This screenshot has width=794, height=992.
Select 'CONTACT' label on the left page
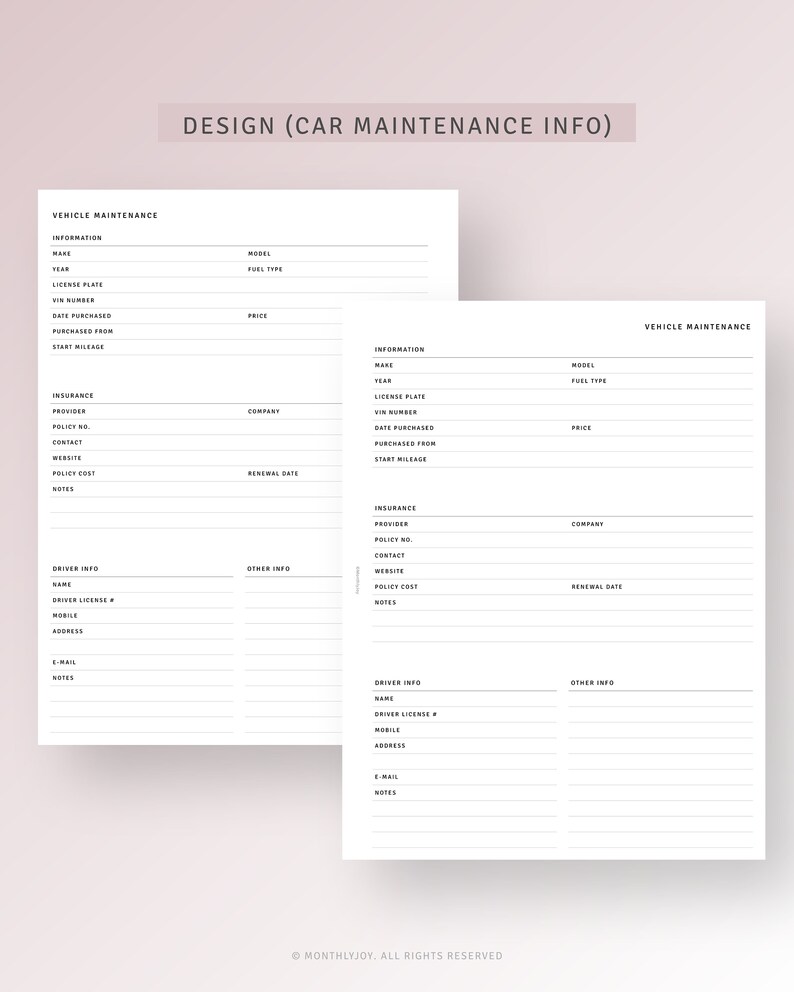[67, 442]
